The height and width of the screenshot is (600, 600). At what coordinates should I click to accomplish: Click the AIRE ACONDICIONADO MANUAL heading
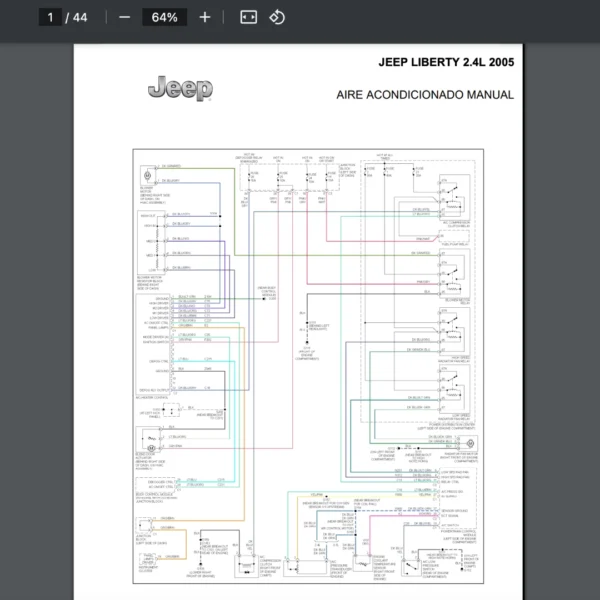(x=425, y=95)
